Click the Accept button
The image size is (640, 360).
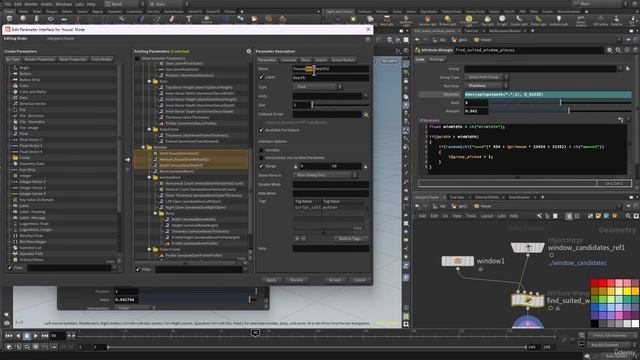coord(334,280)
